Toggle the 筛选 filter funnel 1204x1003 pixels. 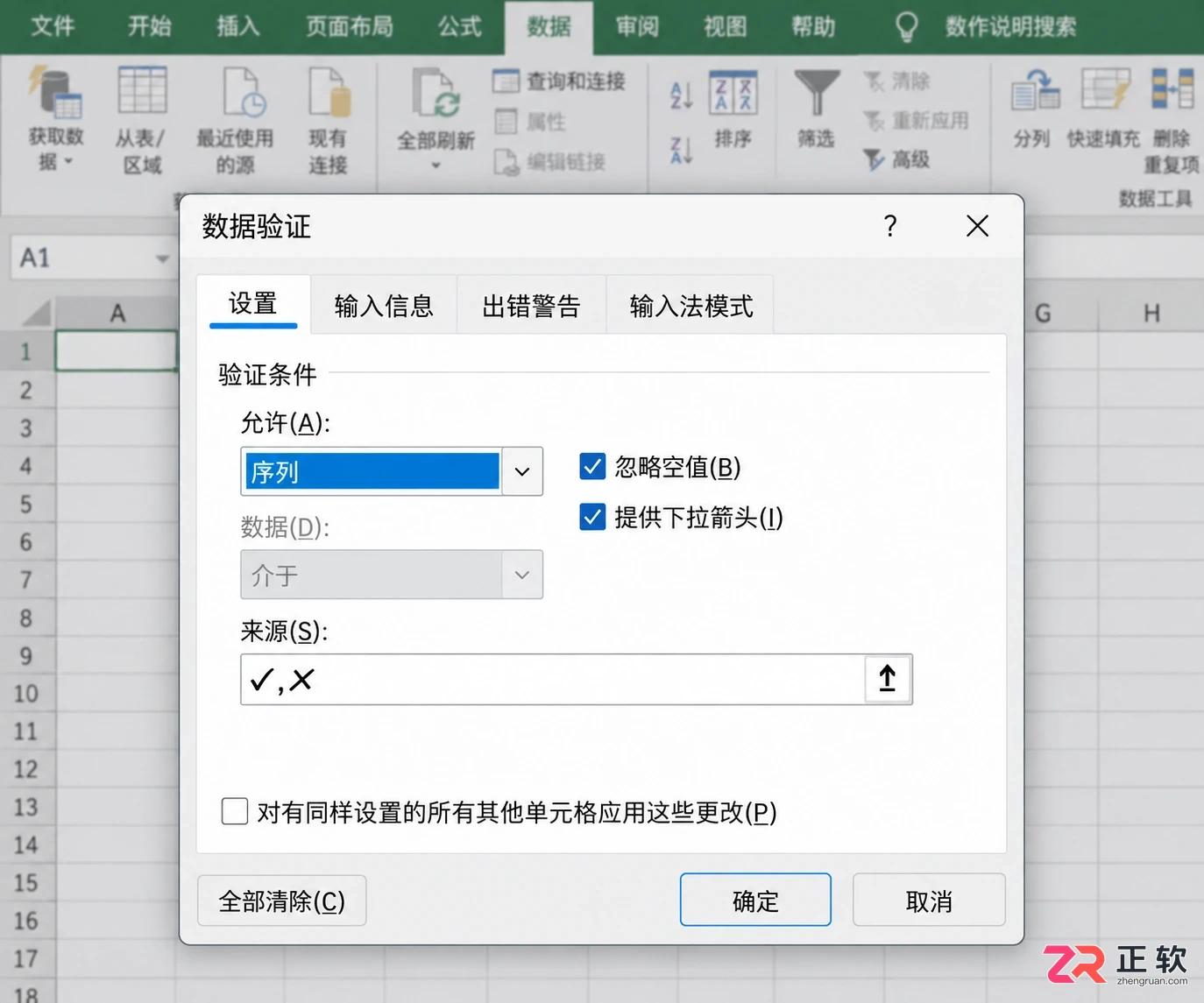pos(817,93)
